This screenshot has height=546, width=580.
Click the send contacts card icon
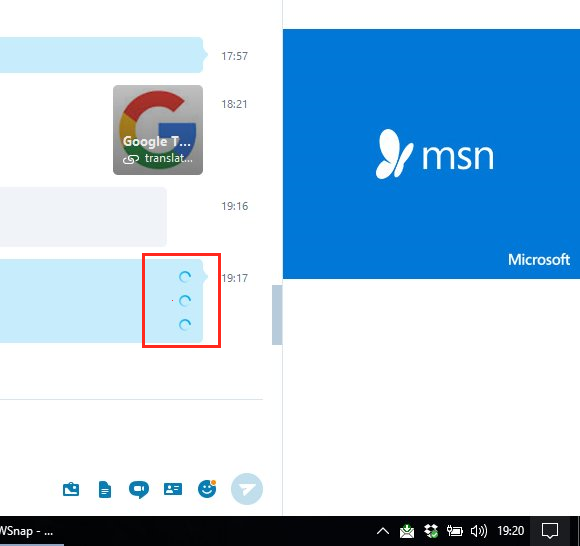pyautogui.click(x=173, y=489)
